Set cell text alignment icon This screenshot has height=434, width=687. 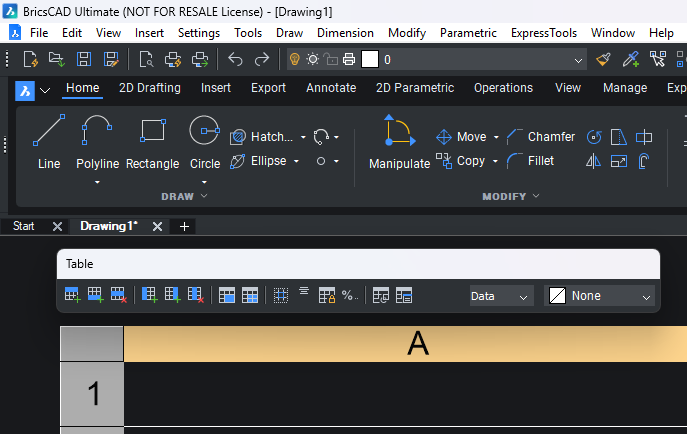coord(304,292)
